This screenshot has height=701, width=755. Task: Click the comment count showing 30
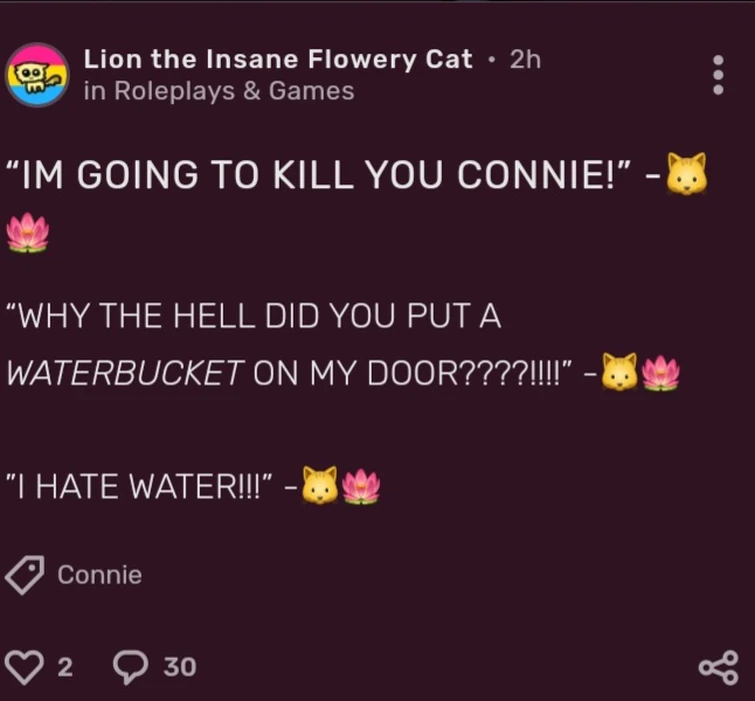(180, 667)
